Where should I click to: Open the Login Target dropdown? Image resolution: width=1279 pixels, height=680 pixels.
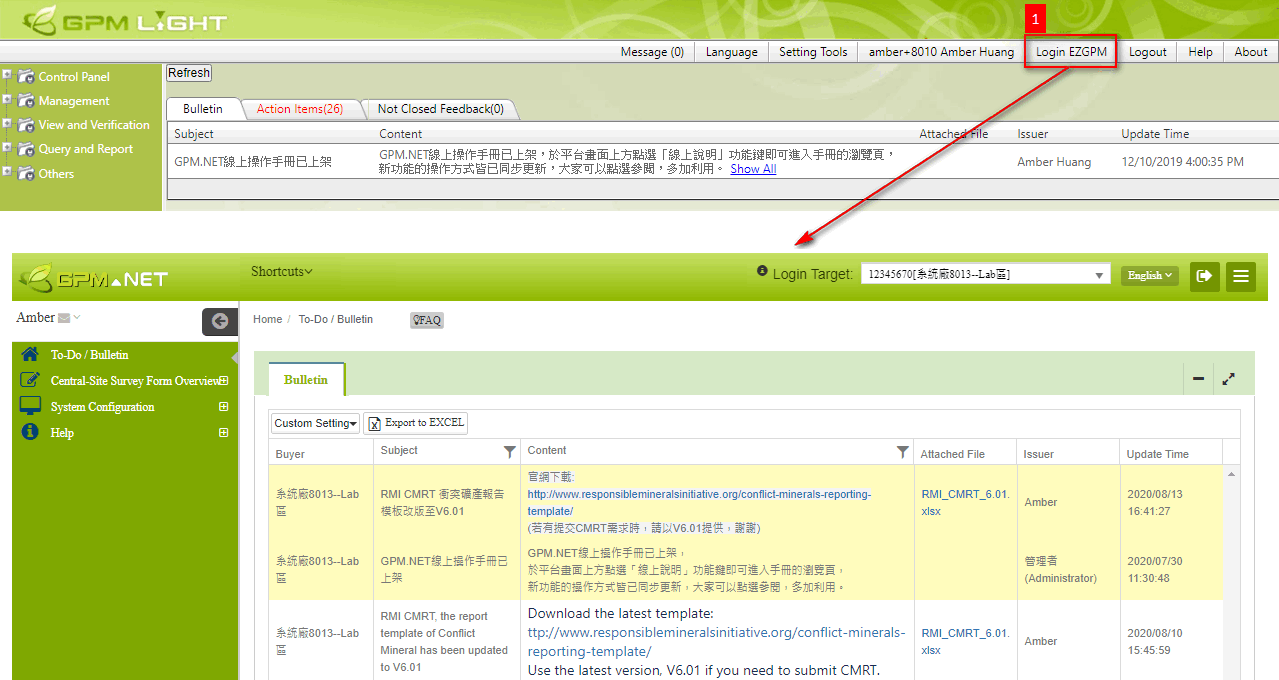(985, 274)
